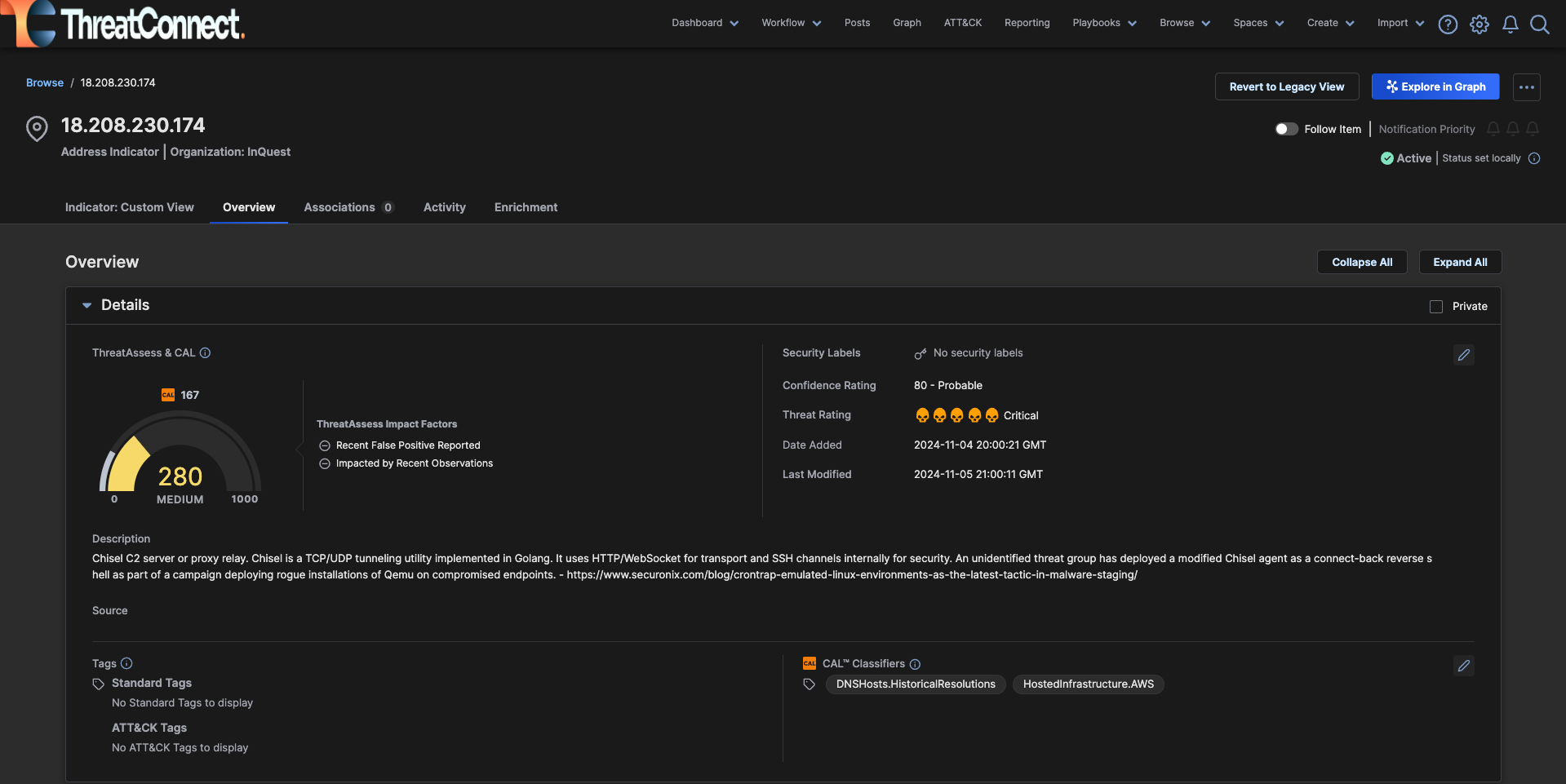Click the green Active status check icon
The image size is (1566, 784).
point(1387,158)
